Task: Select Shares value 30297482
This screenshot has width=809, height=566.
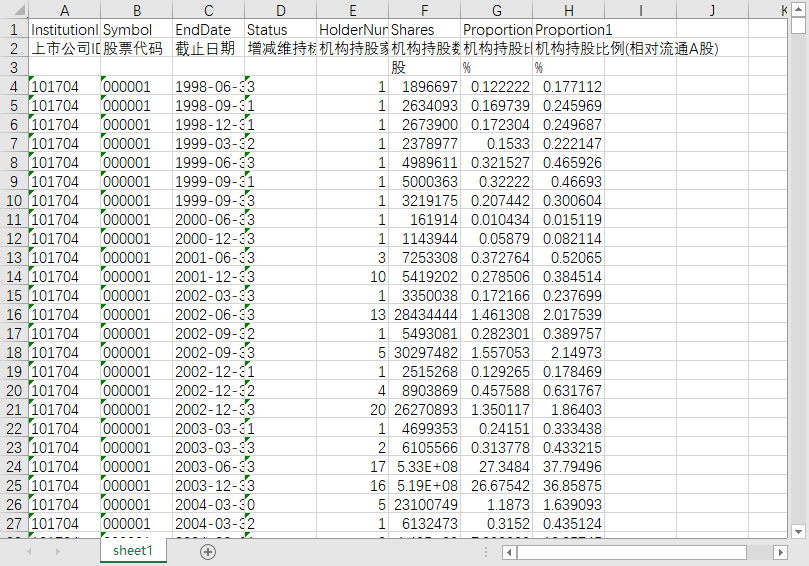Action: (x=425, y=352)
